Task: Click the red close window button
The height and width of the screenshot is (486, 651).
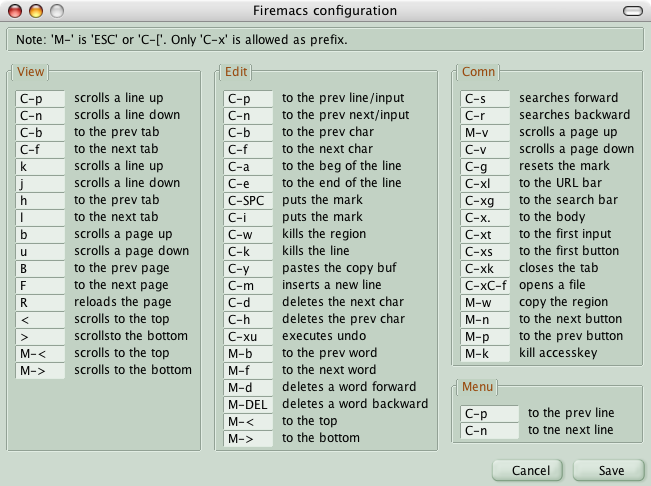Action: (15, 11)
